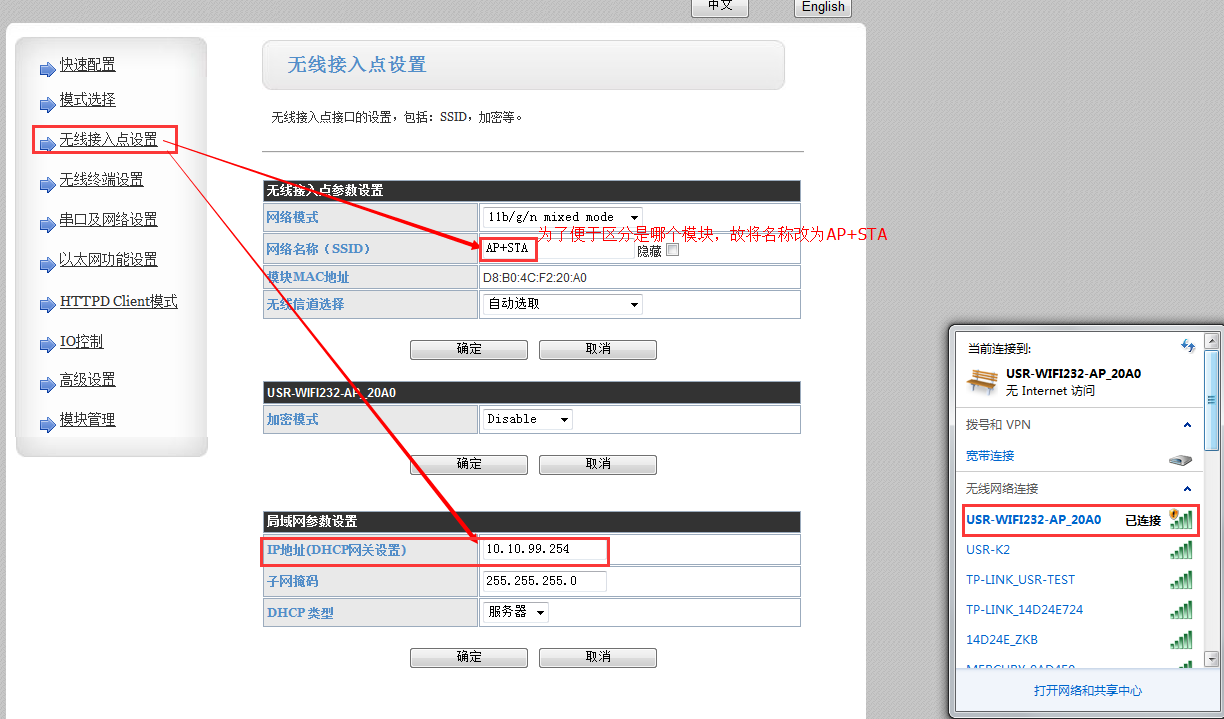
Task: Click the refresh networks icon in network panel
Action: 1187,346
